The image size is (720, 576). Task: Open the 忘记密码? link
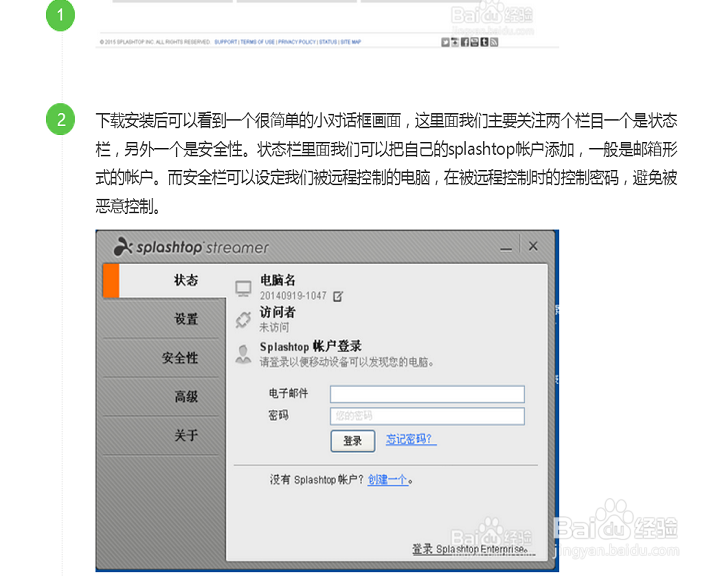[x=411, y=440]
